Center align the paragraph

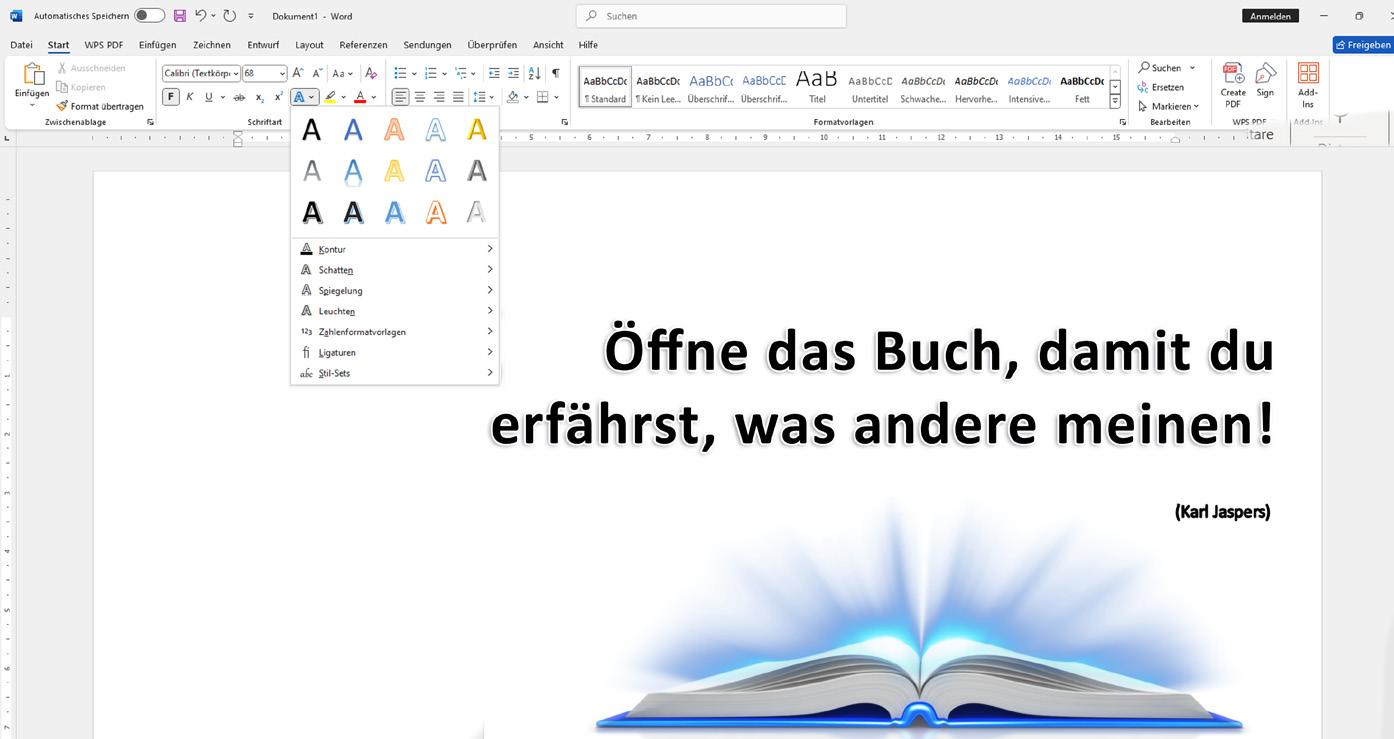tap(420, 97)
